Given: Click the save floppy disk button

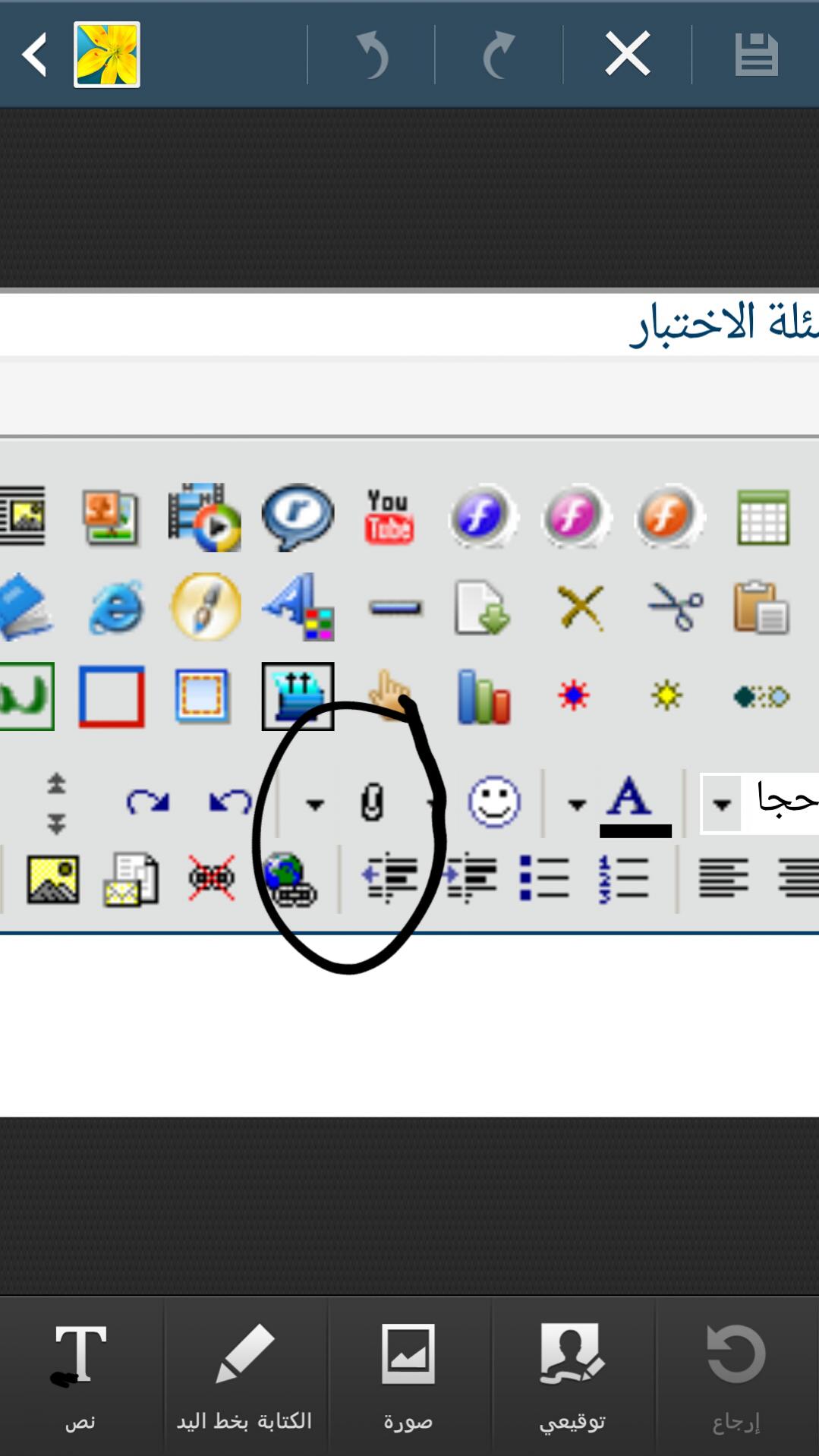Looking at the screenshot, I should [756, 54].
